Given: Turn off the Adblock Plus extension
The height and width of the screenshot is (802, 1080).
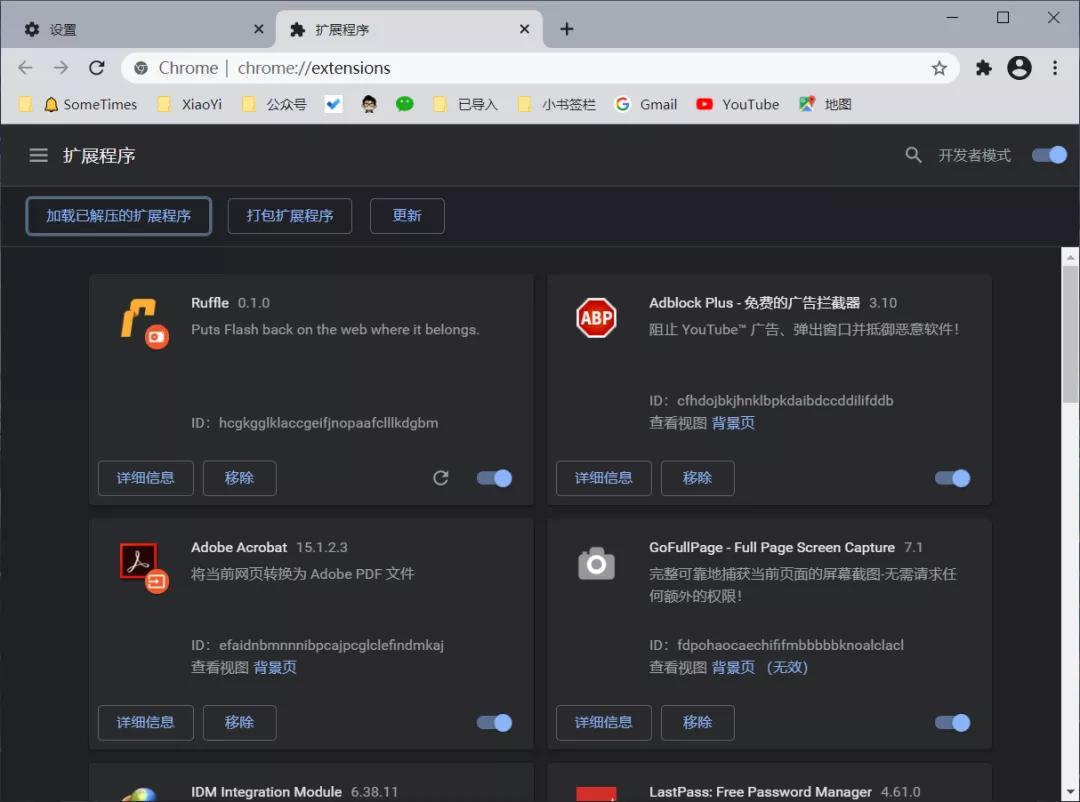Looking at the screenshot, I should 951,478.
